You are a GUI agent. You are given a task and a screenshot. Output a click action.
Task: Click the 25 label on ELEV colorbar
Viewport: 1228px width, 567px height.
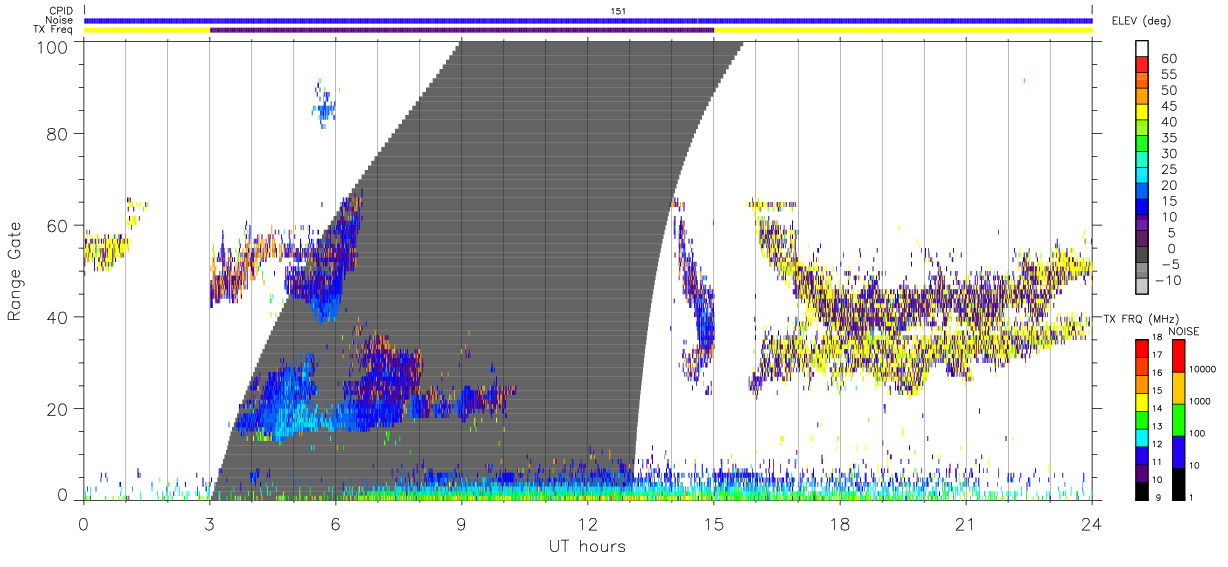[1169, 169]
